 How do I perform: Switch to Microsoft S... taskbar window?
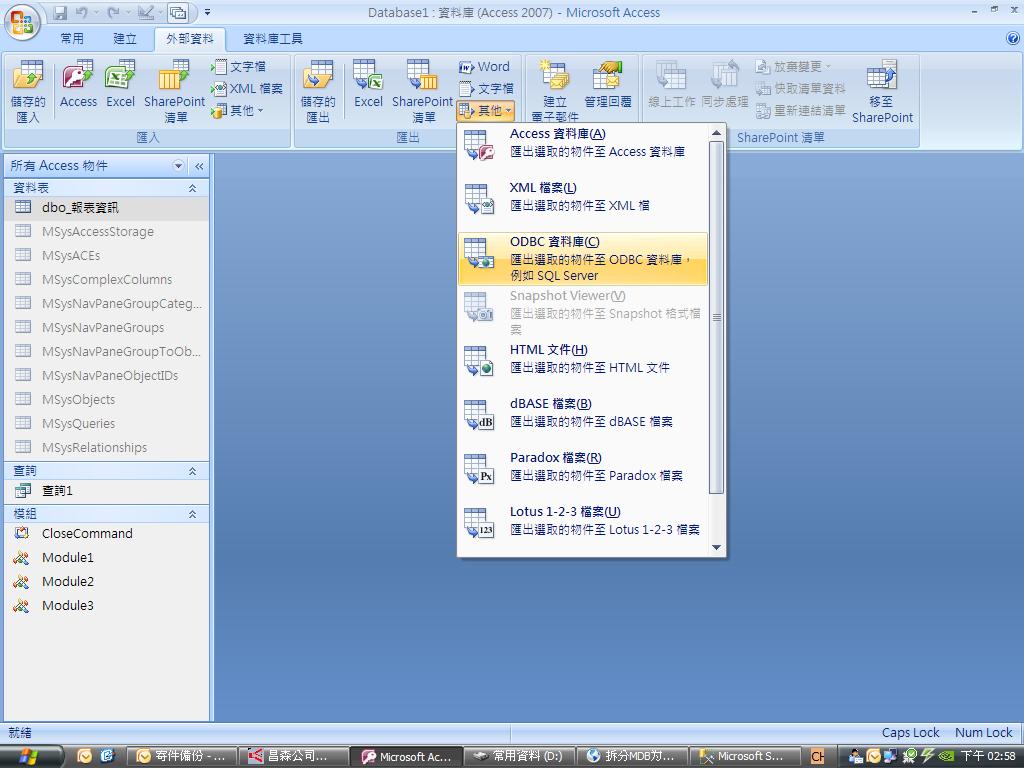[744, 756]
